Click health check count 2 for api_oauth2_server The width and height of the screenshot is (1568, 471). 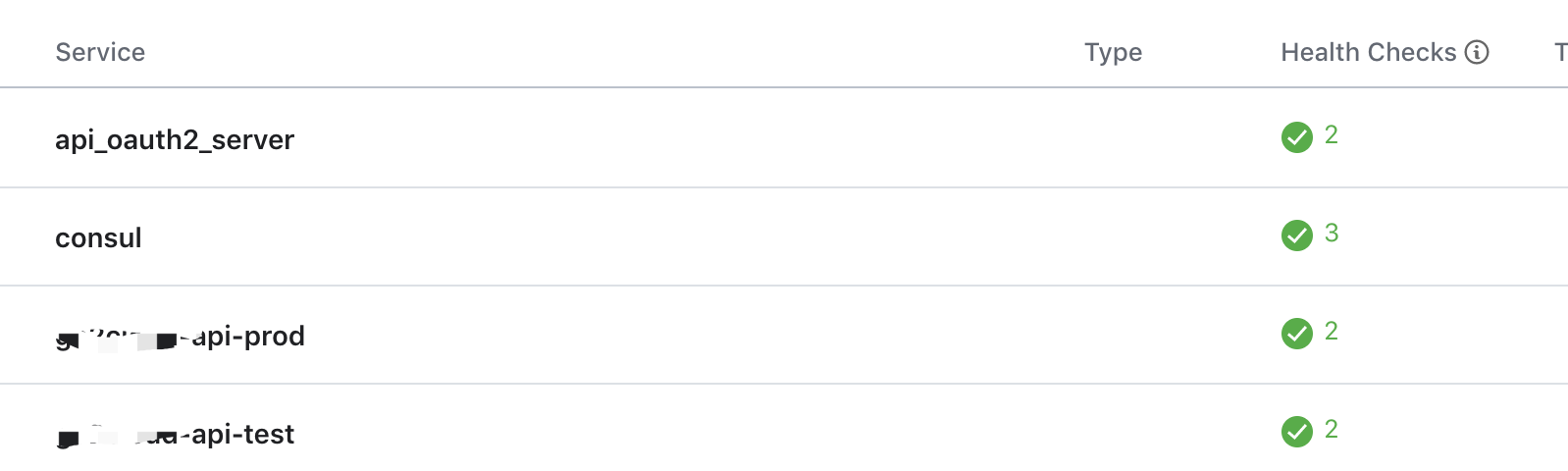(x=1332, y=135)
